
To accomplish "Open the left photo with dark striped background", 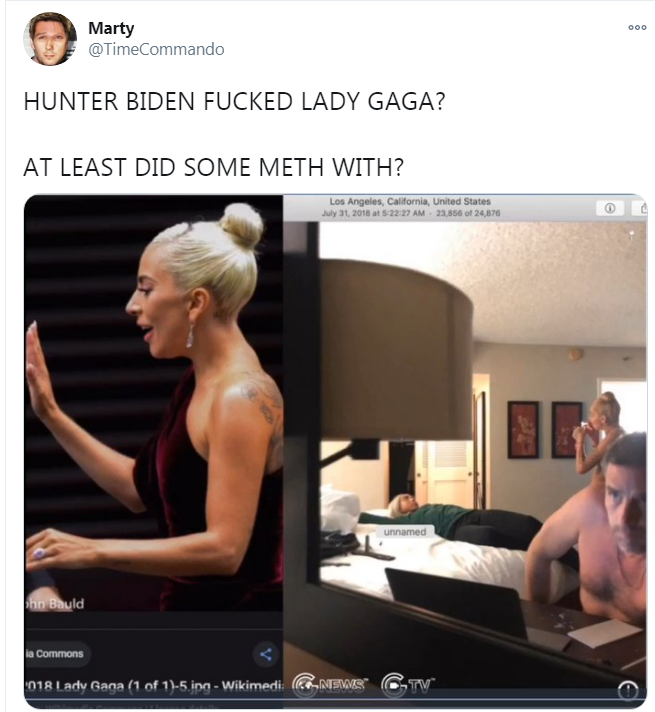I will [x=154, y=403].
